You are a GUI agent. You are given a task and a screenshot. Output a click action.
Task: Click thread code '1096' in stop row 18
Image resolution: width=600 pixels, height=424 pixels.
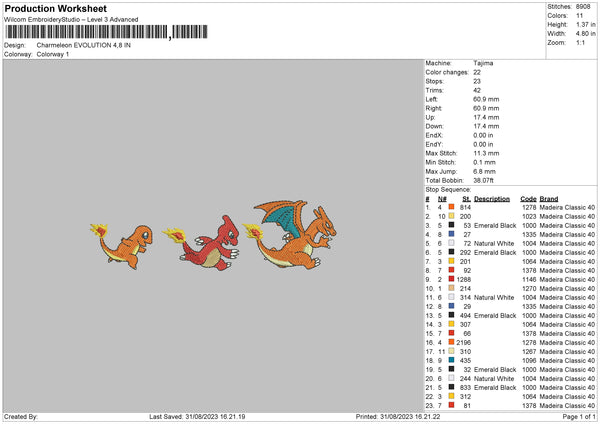coord(529,360)
